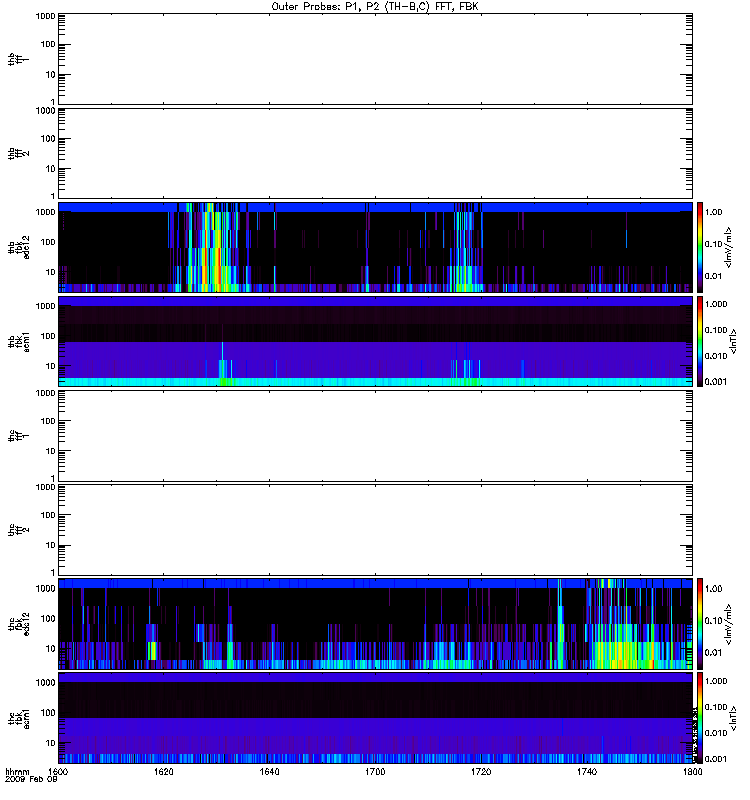Click the empty thb fff 2 plot panel
Viewport: 750px width, 800px height.
click(x=376, y=153)
